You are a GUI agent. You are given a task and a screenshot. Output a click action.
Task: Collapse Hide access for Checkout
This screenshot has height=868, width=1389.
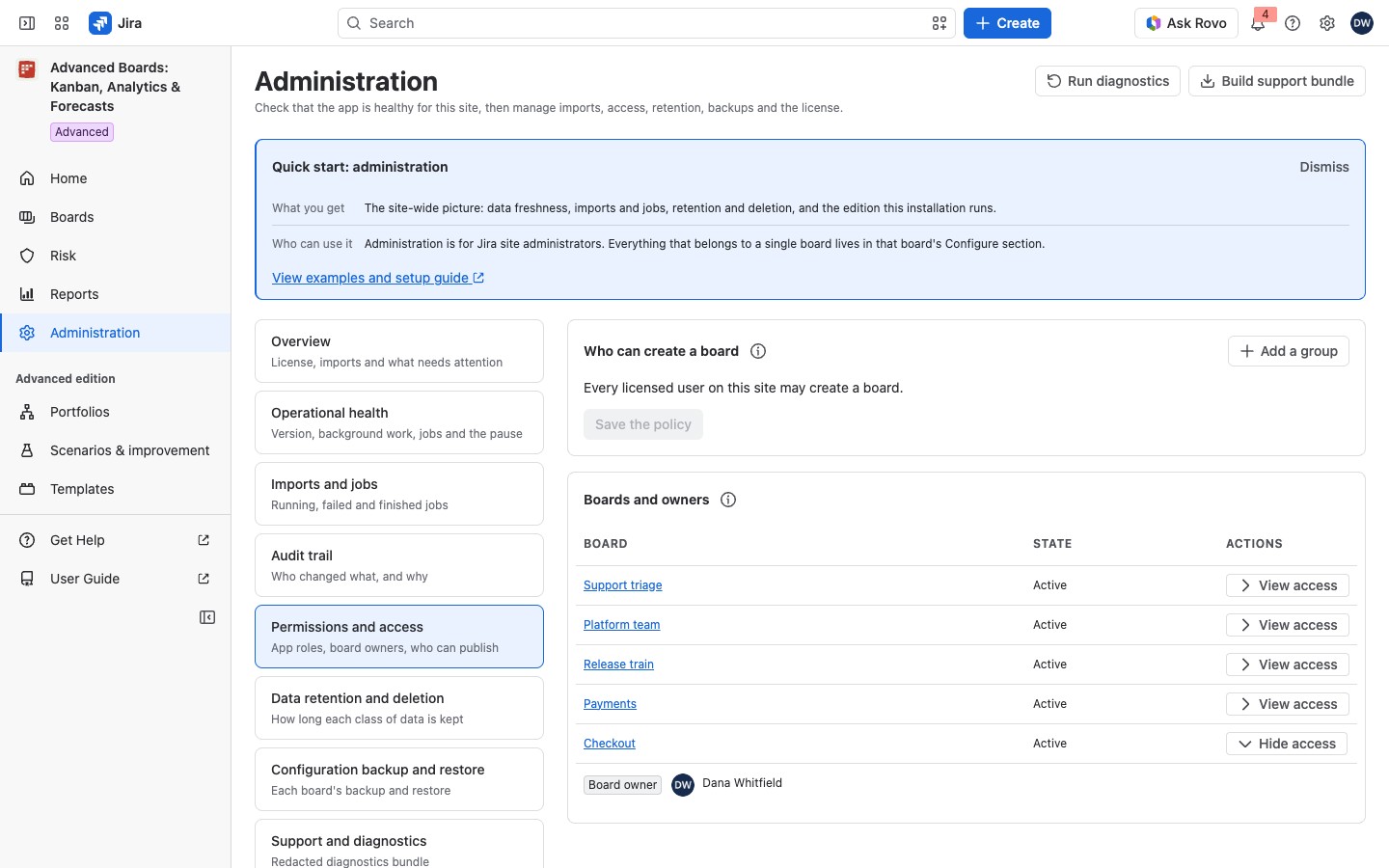1287,744
